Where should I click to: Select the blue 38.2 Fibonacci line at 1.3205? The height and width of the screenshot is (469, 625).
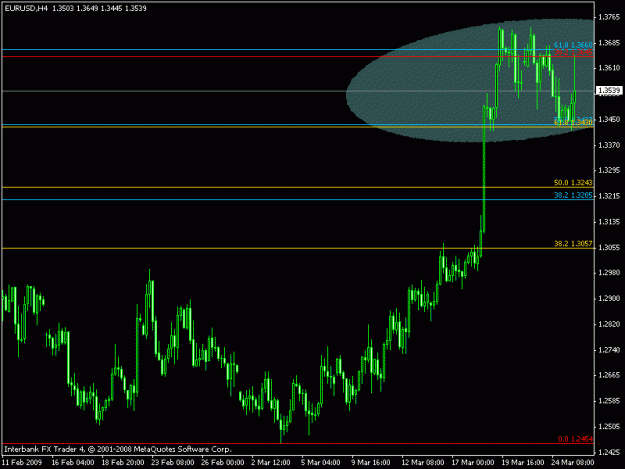coord(298,200)
